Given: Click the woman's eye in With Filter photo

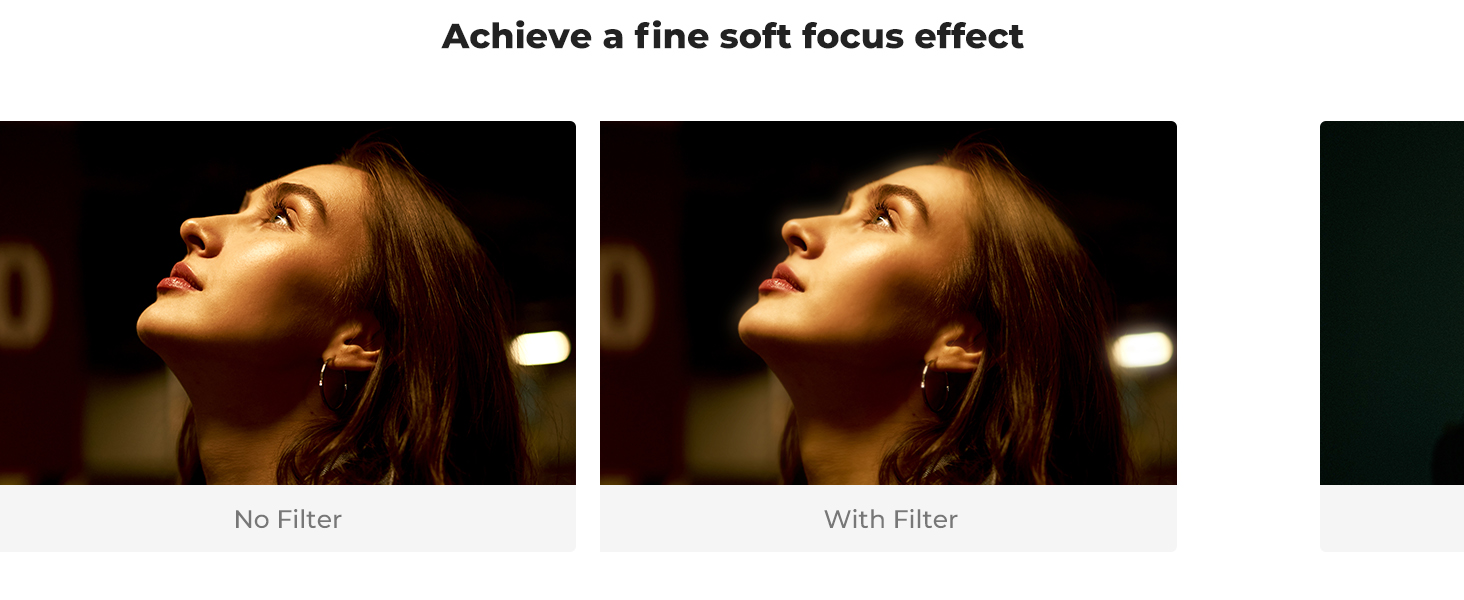Looking at the screenshot, I should click(882, 214).
